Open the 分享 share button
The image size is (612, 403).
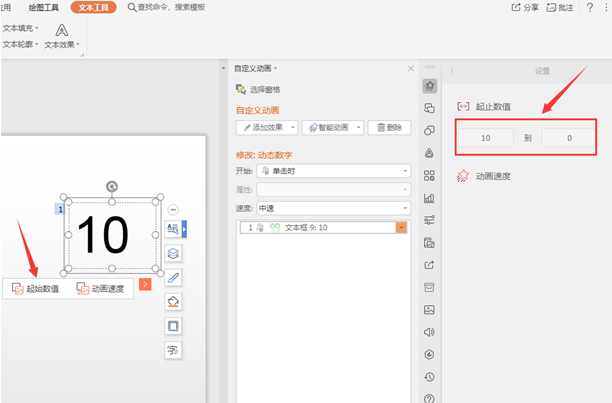(x=525, y=7)
